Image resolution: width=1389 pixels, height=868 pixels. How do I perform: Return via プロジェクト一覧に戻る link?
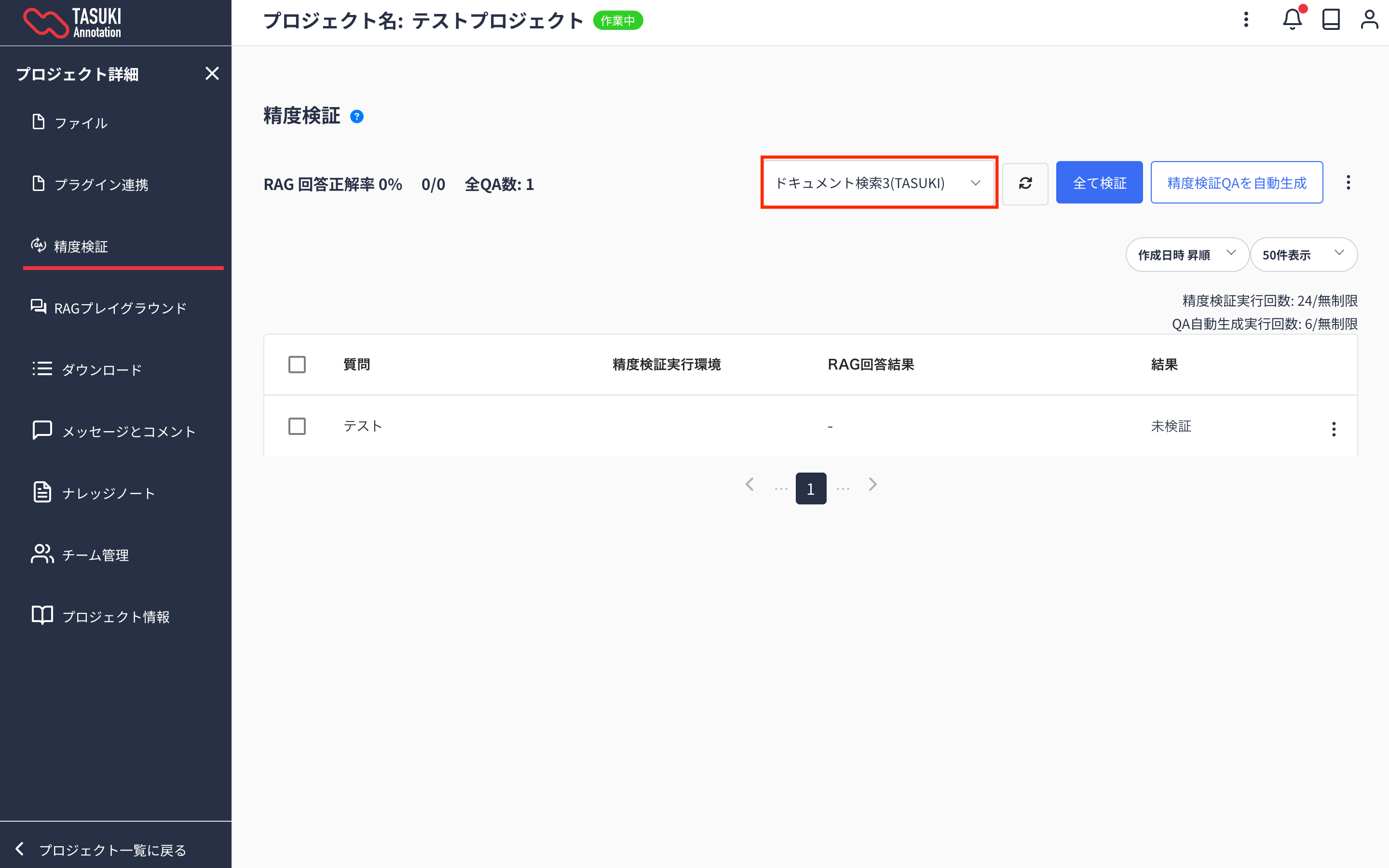coord(112,850)
